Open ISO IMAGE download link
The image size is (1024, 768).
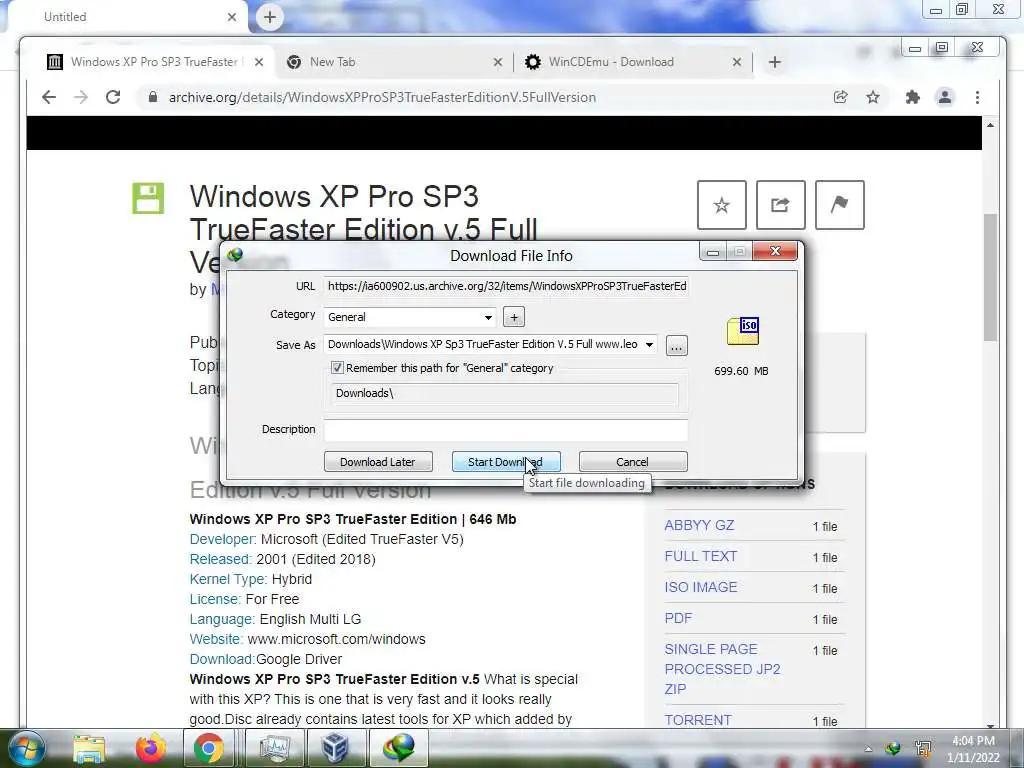[700, 587]
